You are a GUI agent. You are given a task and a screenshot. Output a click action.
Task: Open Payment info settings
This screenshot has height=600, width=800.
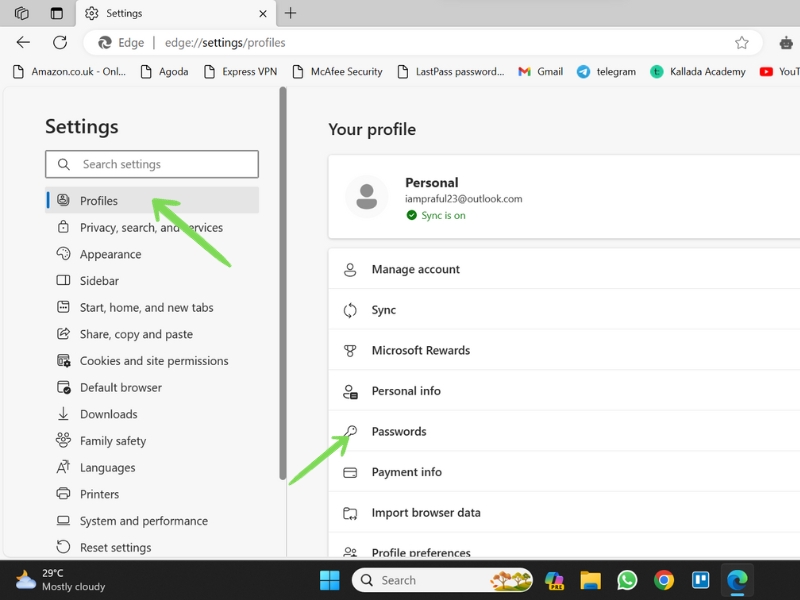[x=564, y=472]
